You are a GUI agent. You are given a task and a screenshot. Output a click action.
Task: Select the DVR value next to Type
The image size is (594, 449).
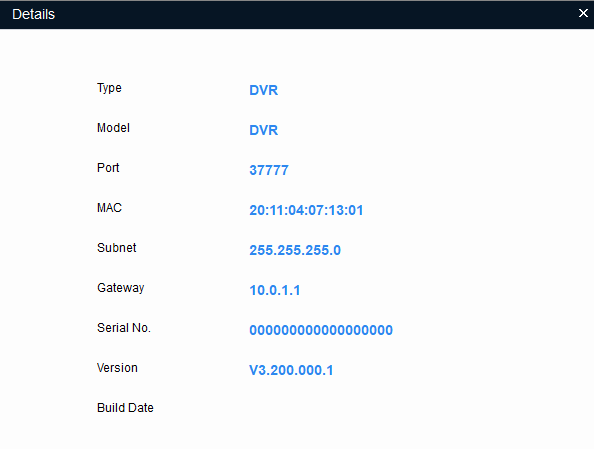coord(264,90)
